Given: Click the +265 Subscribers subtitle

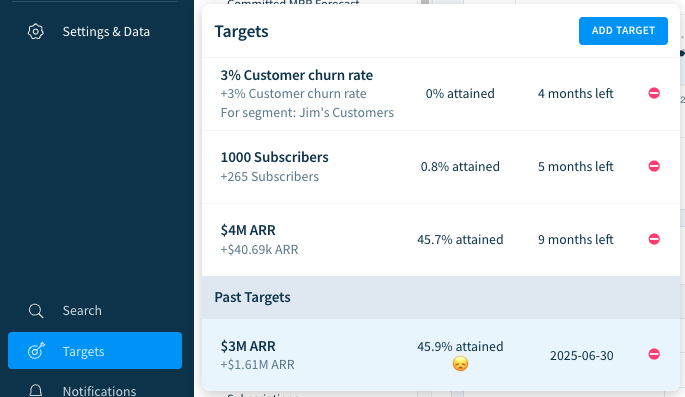Looking at the screenshot, I should click(270, 176).
